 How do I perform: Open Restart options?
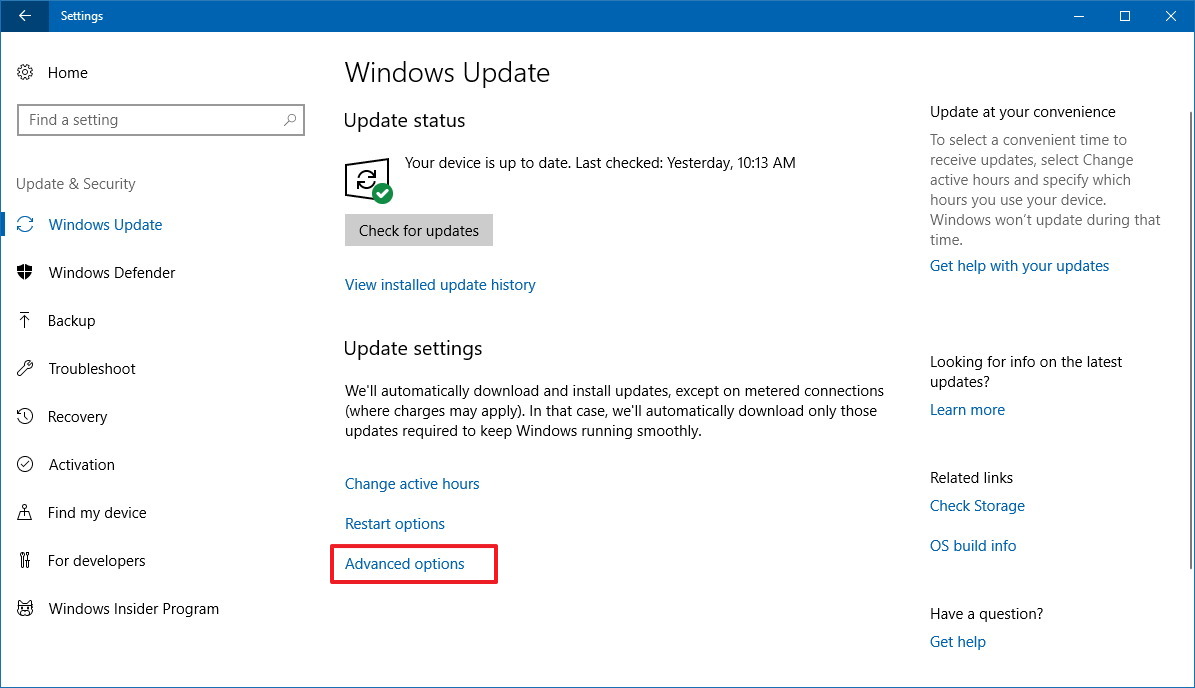[x=394, y=523]
